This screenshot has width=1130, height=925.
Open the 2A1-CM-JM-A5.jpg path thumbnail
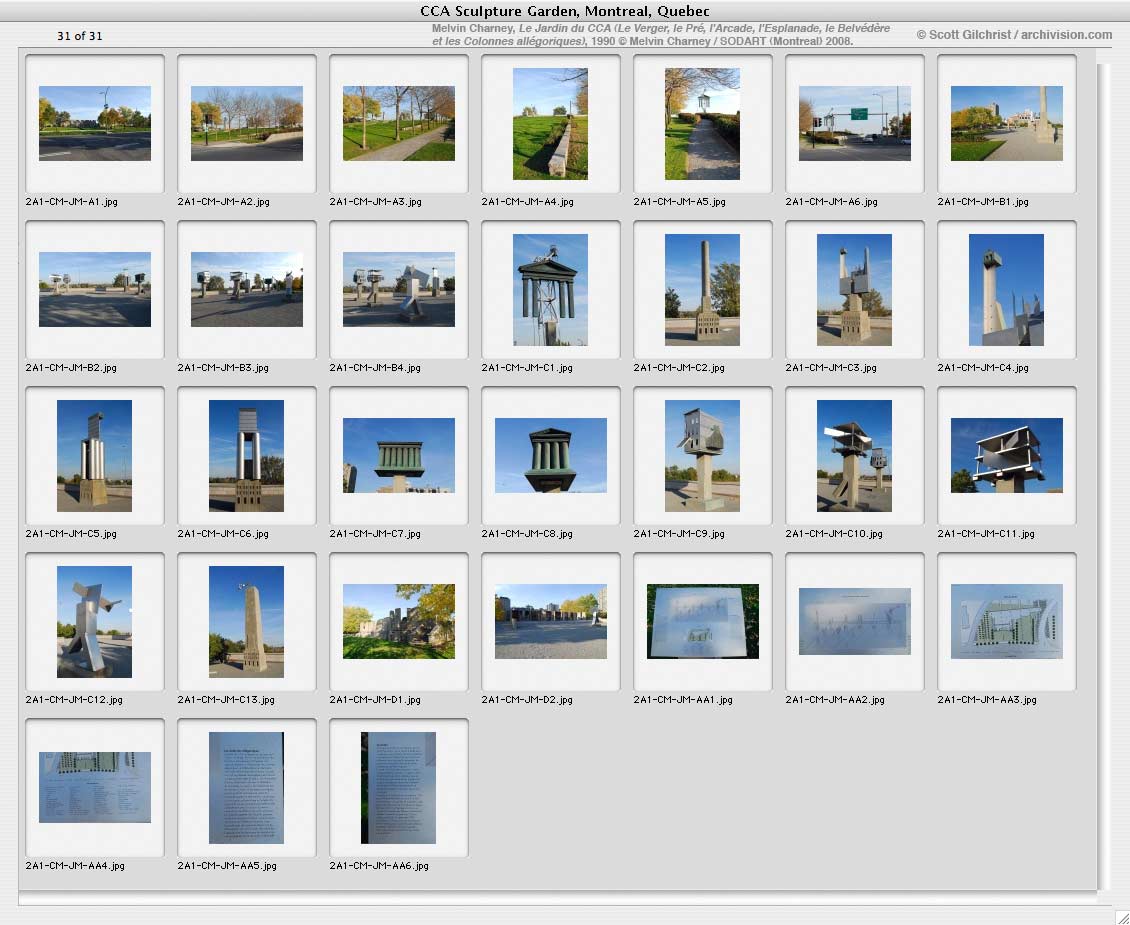(702, 123)
